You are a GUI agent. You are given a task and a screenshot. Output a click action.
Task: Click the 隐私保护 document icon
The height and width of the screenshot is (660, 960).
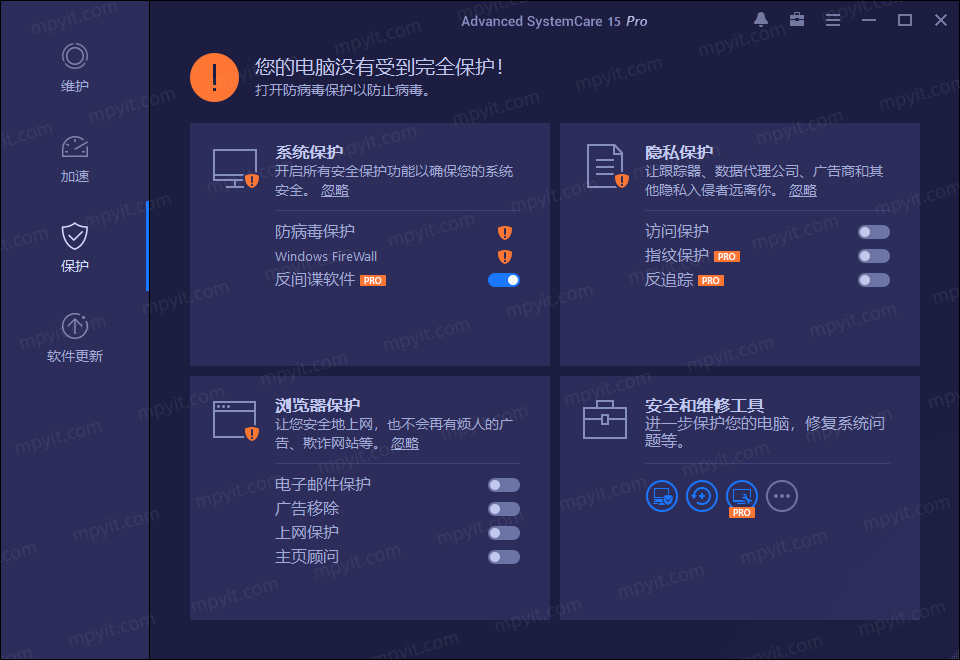pos(607,166)
